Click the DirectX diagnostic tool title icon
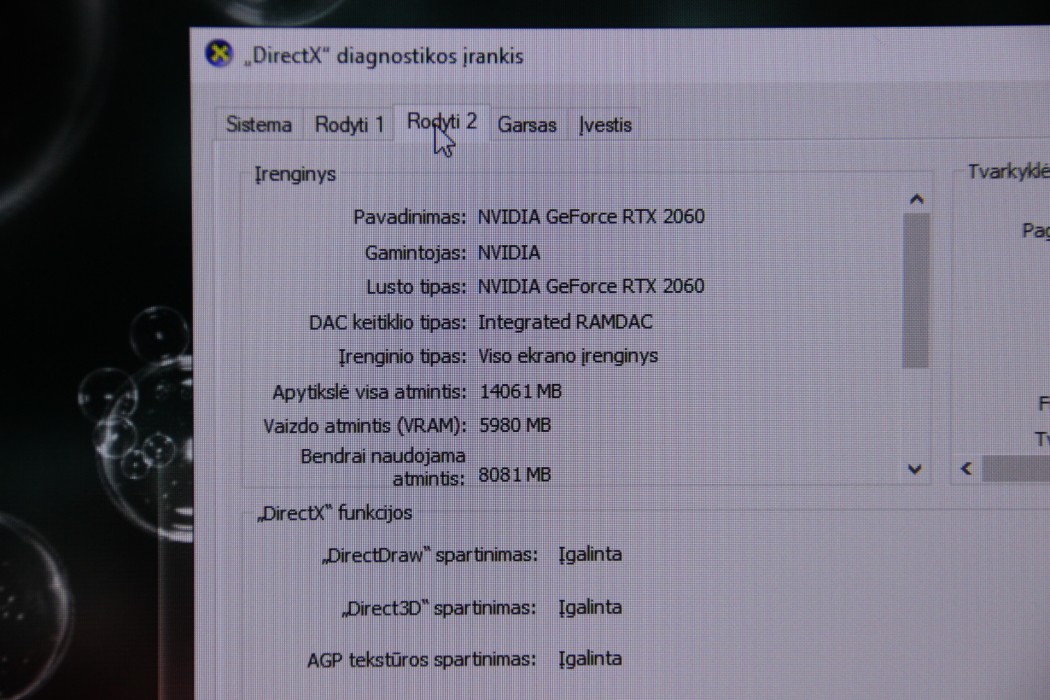The width and height of the screenshot is (1050, 700). 218,54
